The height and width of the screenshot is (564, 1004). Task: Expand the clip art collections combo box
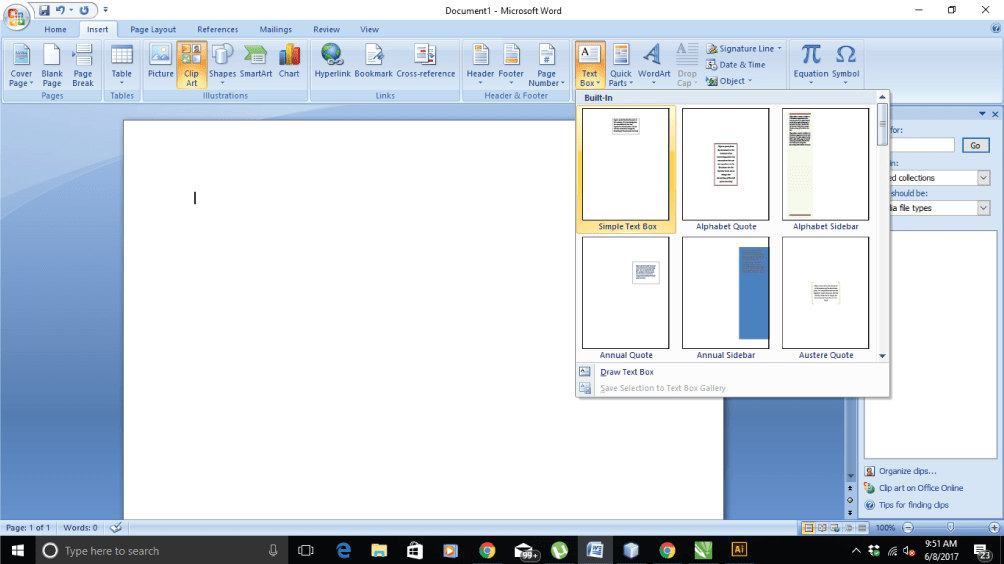point(984,178)
